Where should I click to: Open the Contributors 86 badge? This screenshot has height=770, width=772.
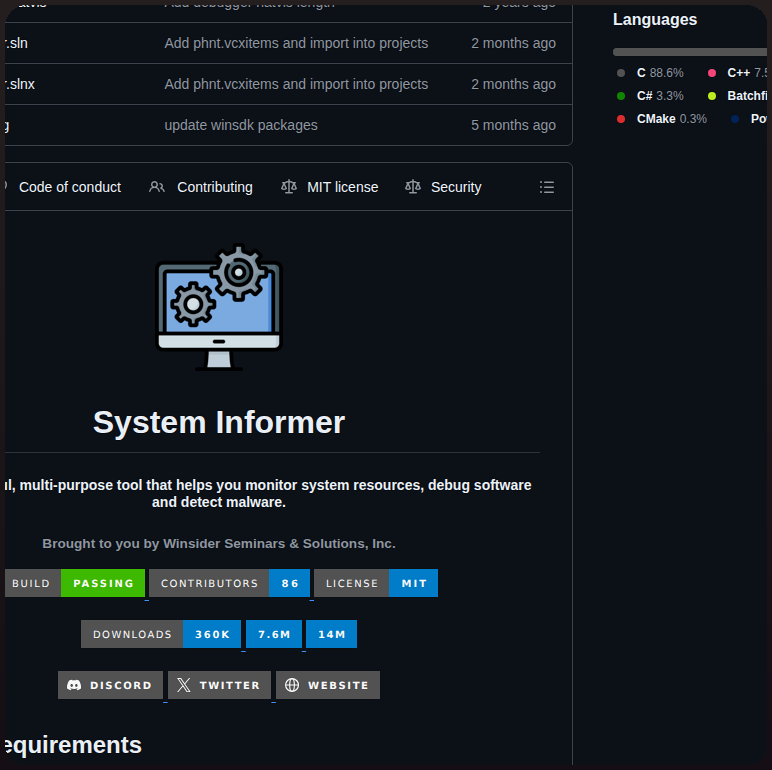tap(229, 583)
